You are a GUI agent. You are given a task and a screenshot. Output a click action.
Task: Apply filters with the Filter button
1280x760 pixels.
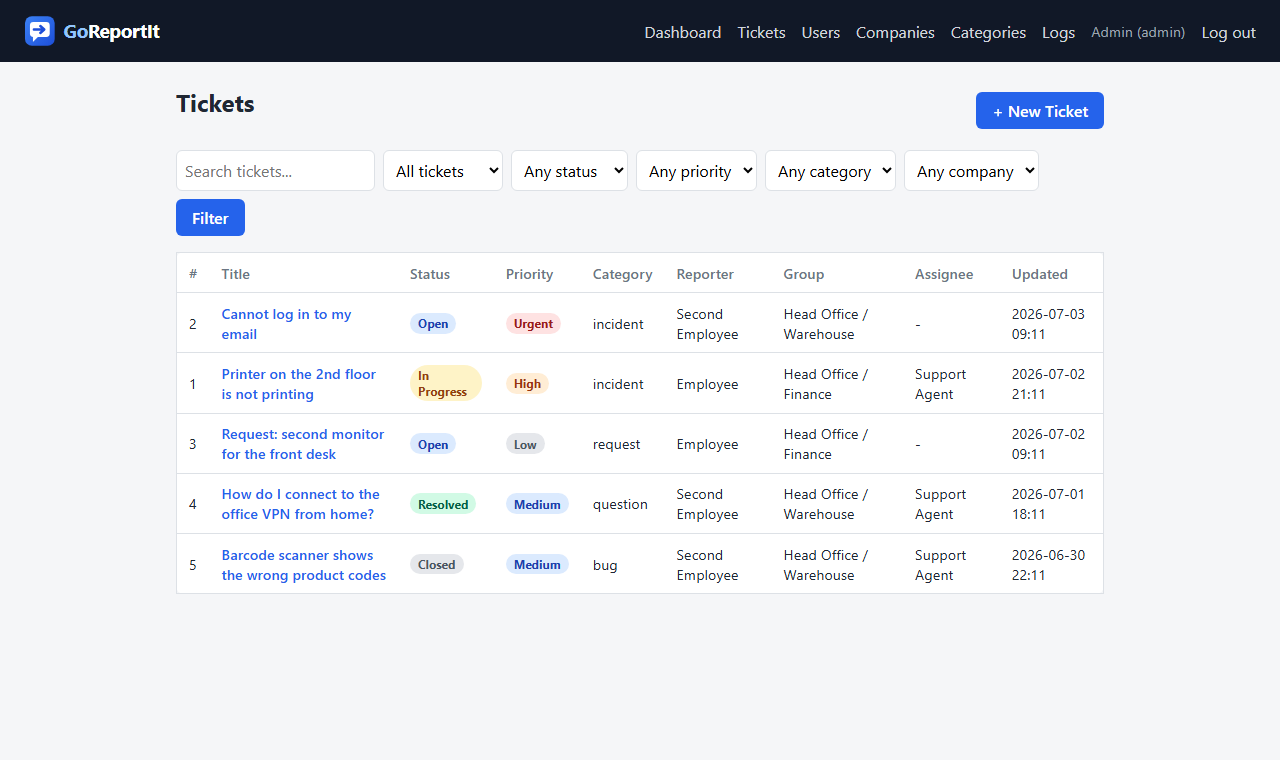coord(210,218)
